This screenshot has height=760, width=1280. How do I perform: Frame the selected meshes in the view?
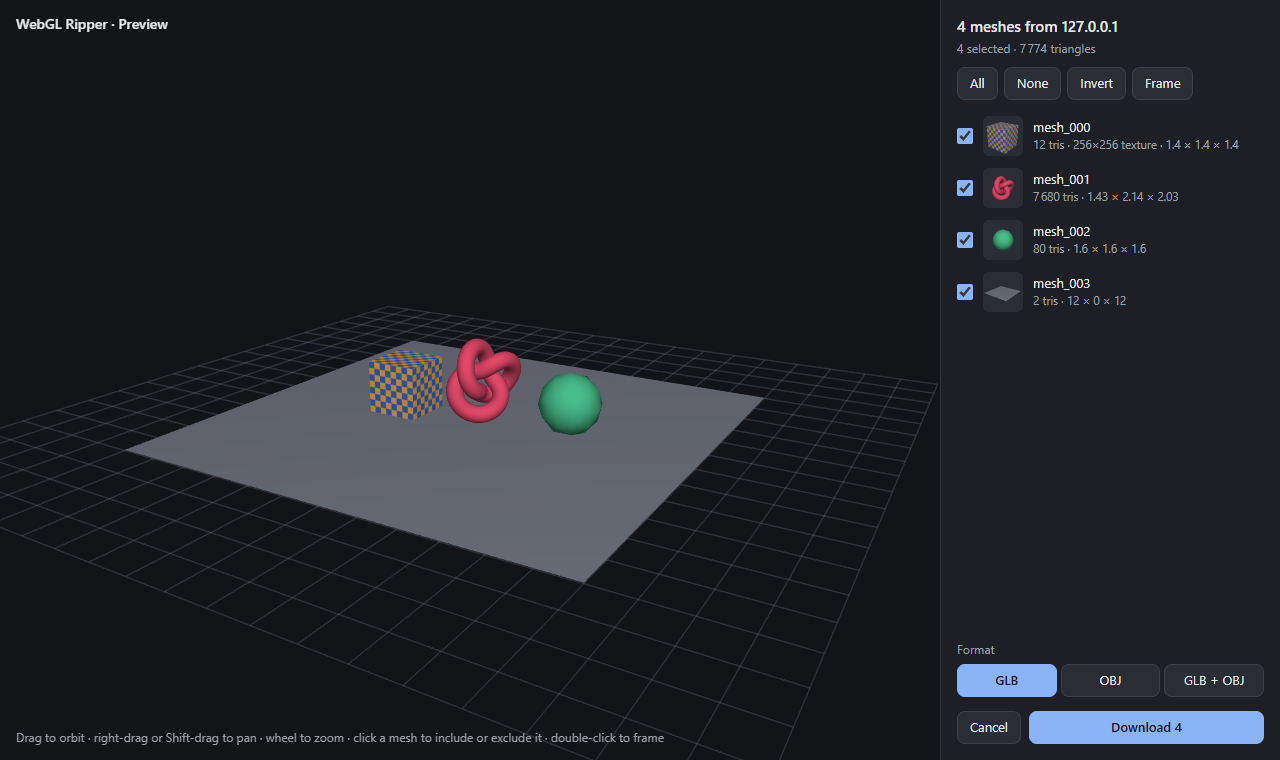tap(1162, 83)
